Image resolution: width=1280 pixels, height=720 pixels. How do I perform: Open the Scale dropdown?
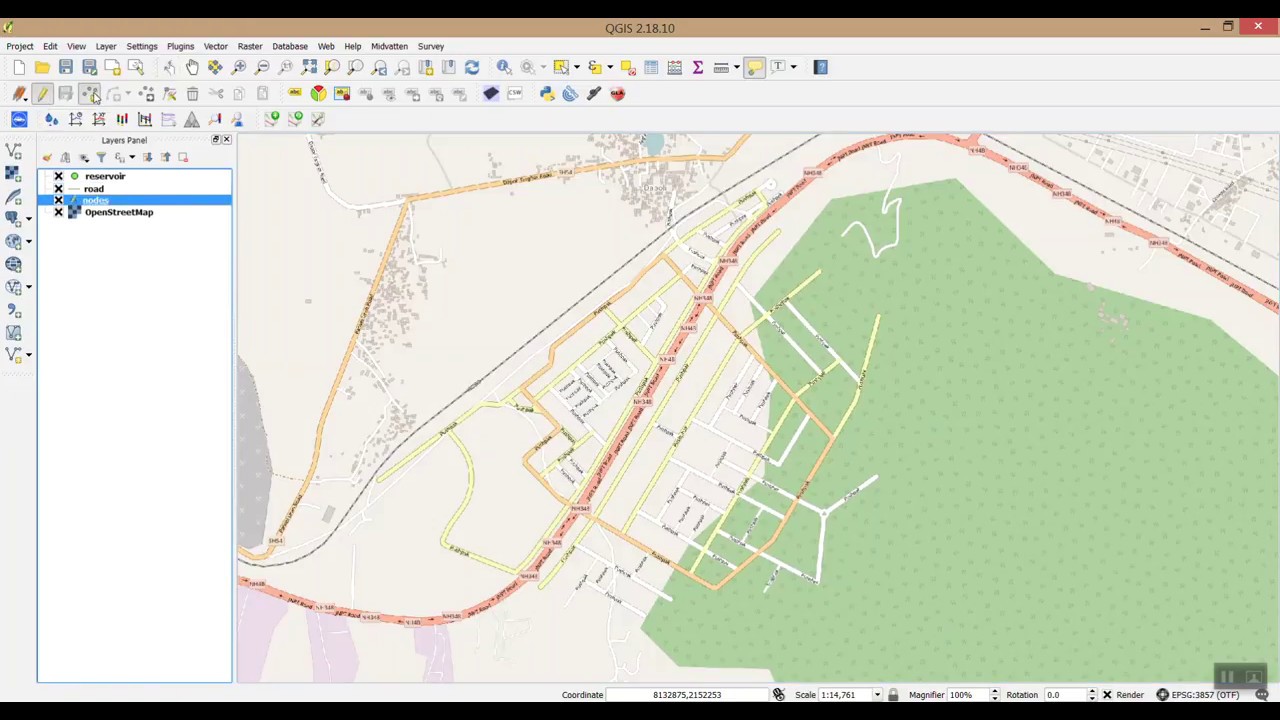click(x=877, y=695)
